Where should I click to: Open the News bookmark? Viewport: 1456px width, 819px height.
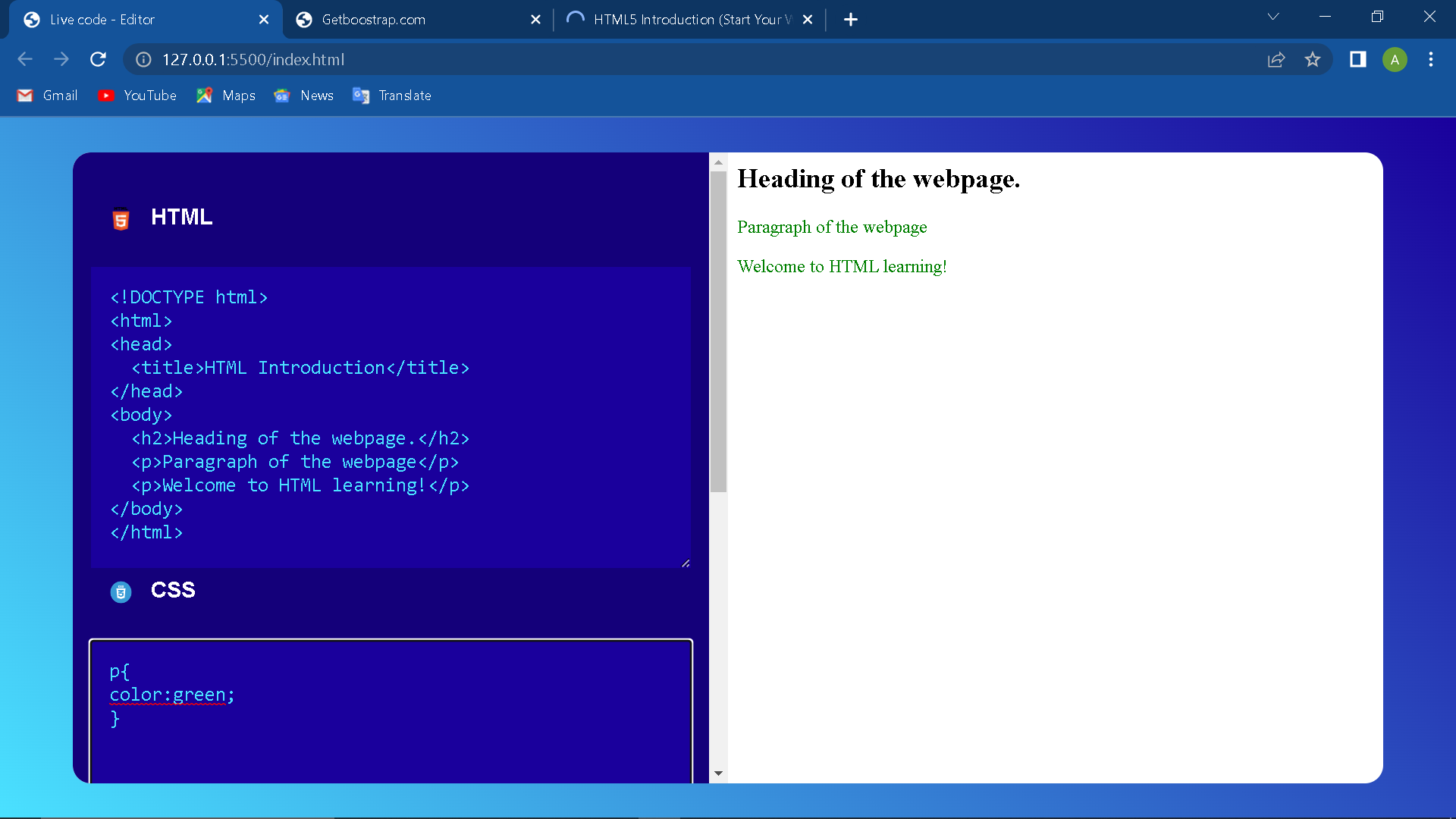[x=303, y=96]
